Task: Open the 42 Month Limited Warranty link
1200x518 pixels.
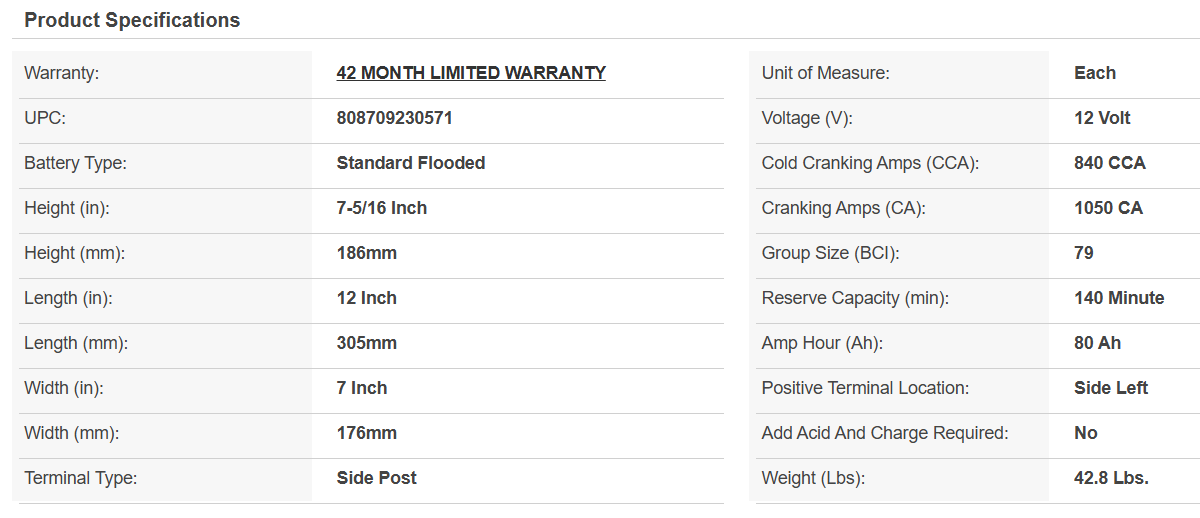Action: pyautogui.click(x=471, y=73)
